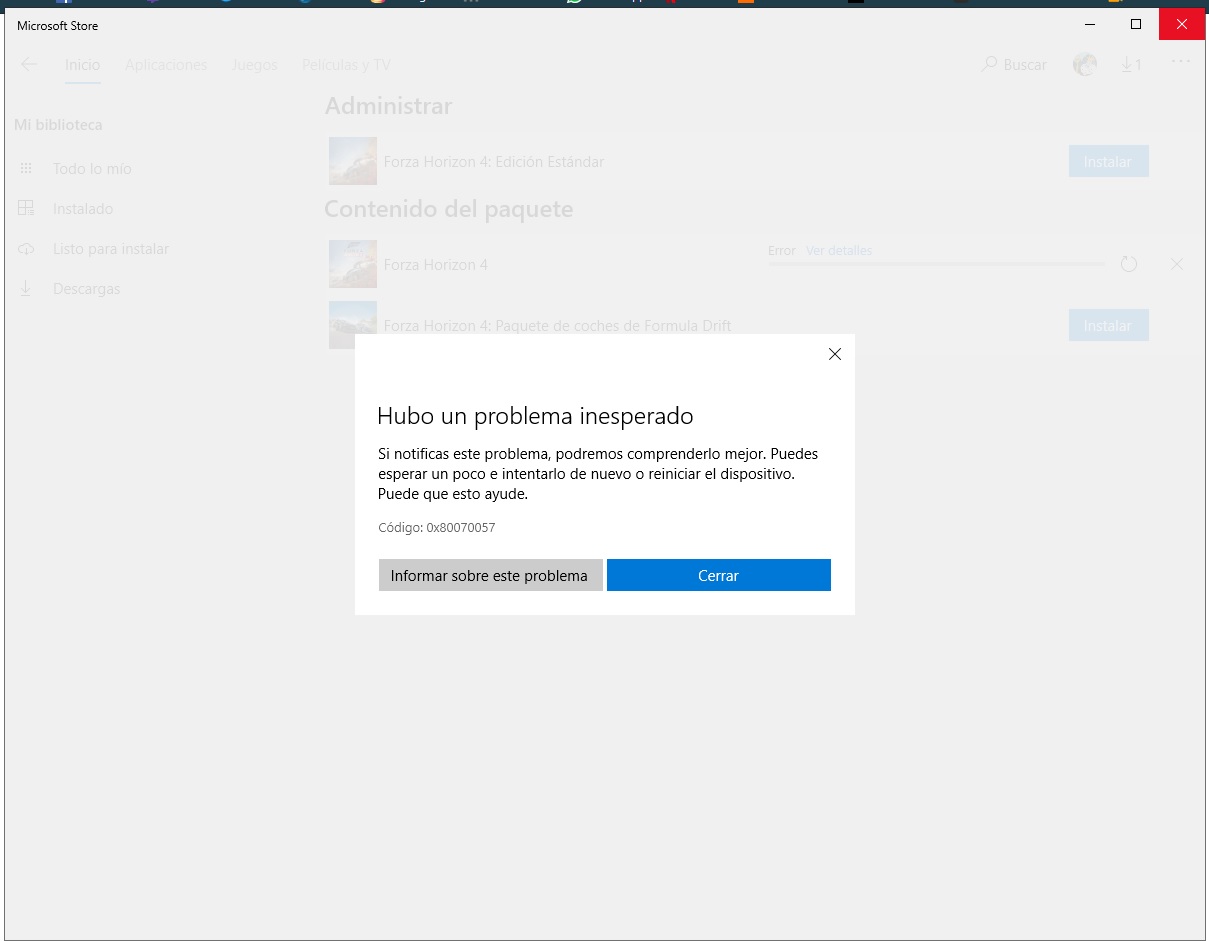Open the three-dots more menu
The width and height of the screenshot is (1209, 941).
1180,62
